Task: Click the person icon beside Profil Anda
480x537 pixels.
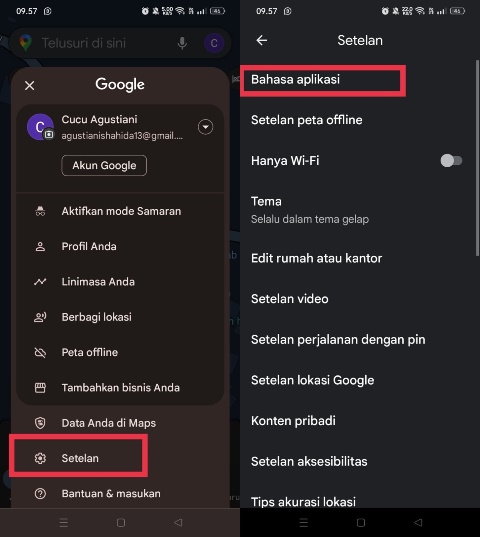Action: click(x=40, y=247)
